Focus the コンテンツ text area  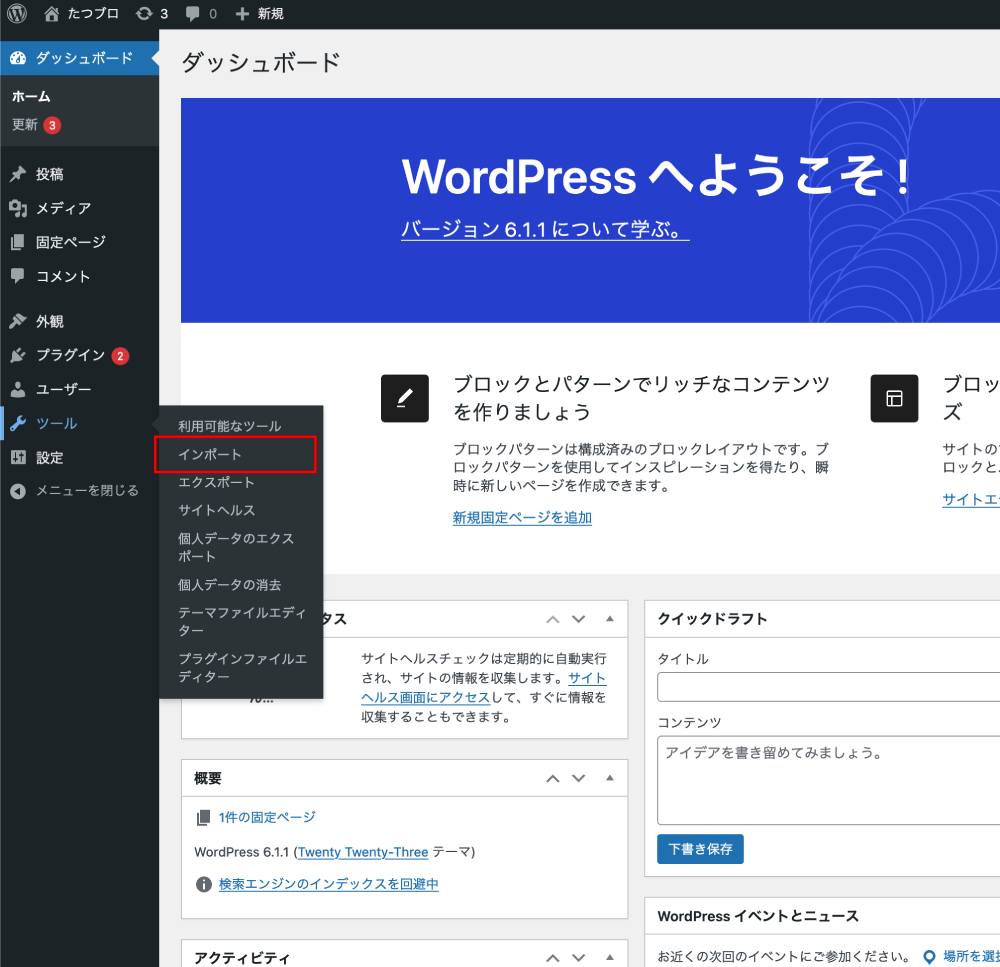828,780
